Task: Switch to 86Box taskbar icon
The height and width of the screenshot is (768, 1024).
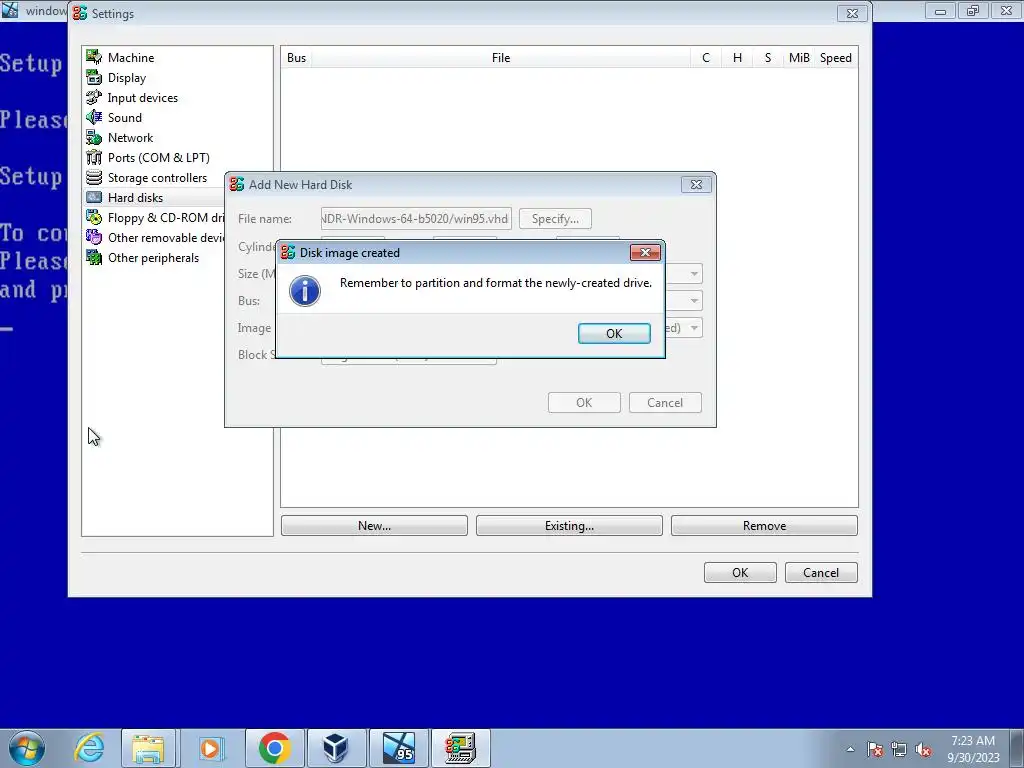Action: tap(460, 748)
